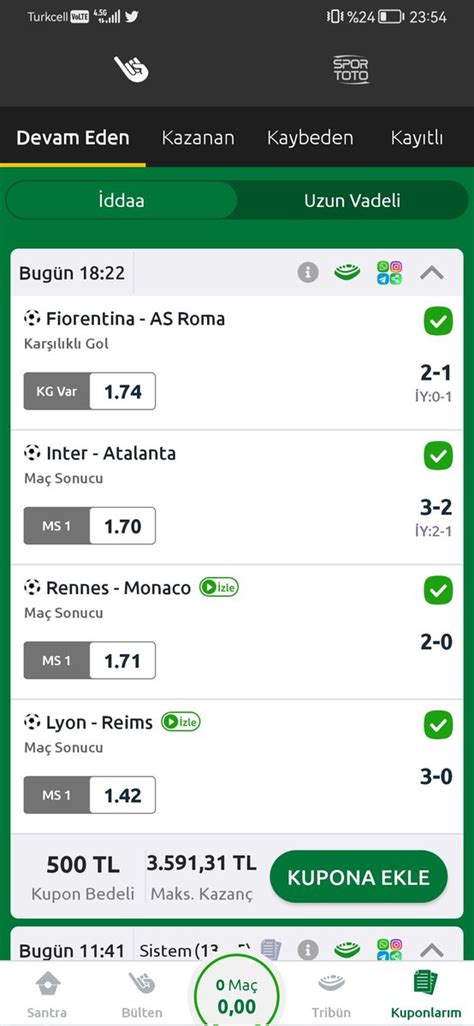Open Santra from bottom navigation
Viewport: 474px width, 1026px height.
(46, 994)
